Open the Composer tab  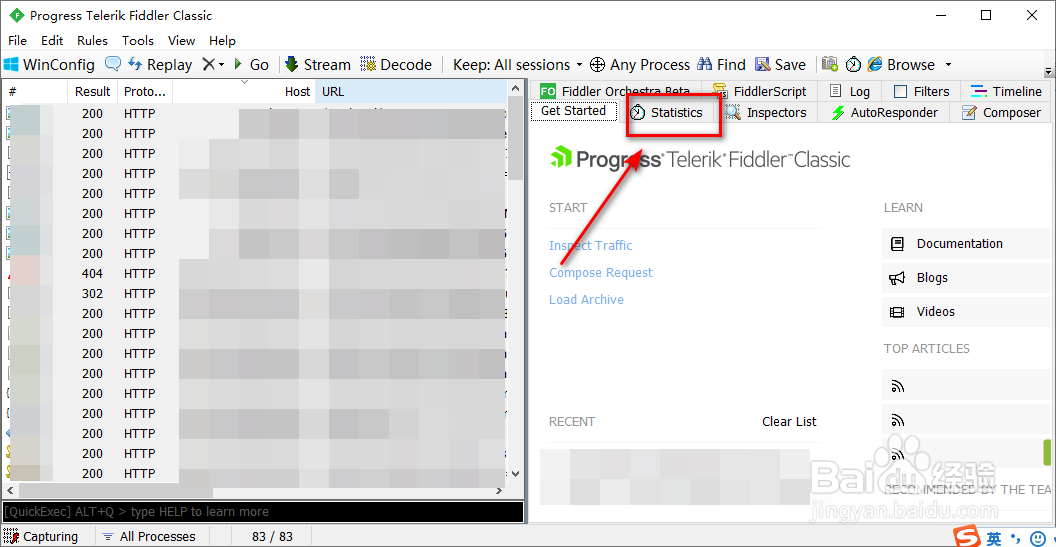pyautogui.click(x=1001, y=112)
